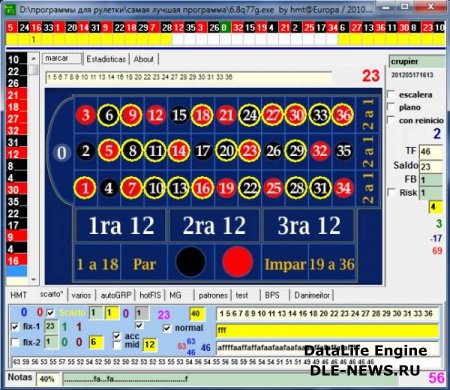The width and height of the screenshot is (450, 390).
Task: Click the red circle bet on the table
Action: (x=237, y=262)
